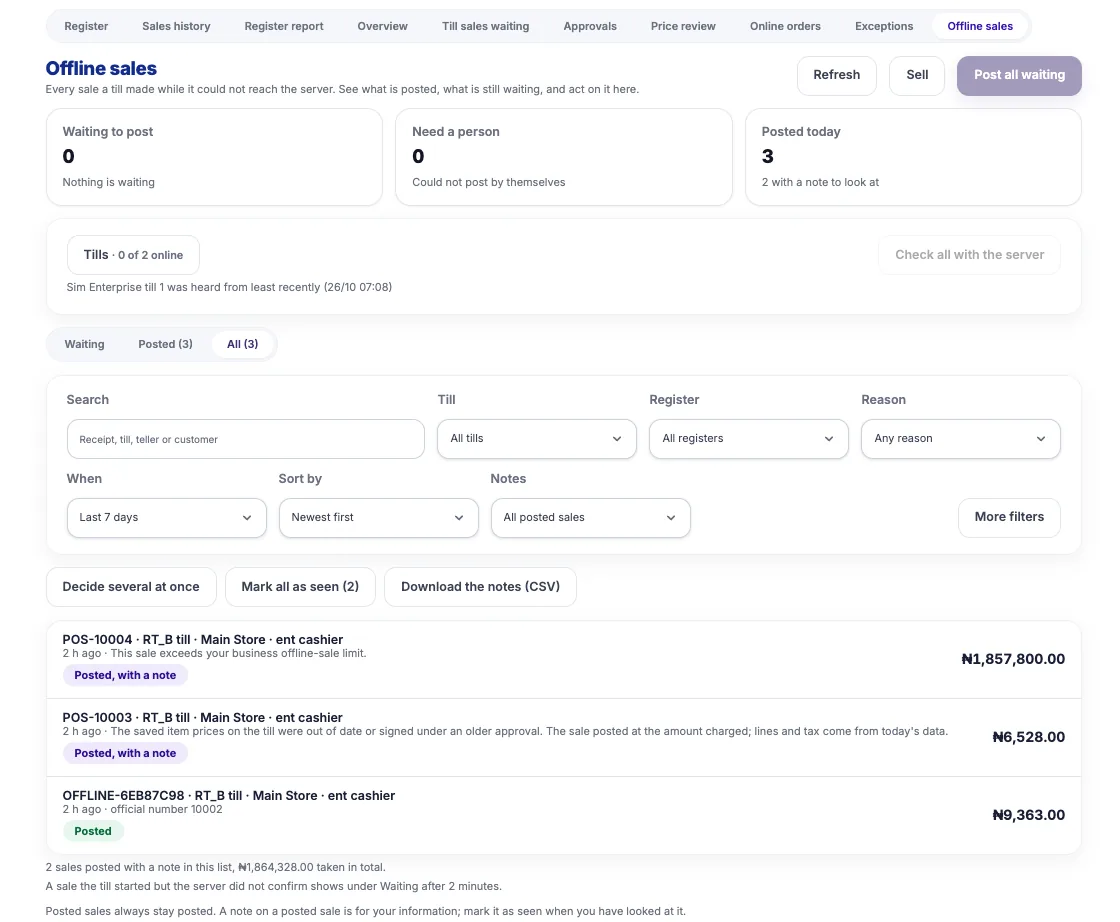This screenshot has width=1120, height=922.
Task: Click the Refresh button
Action: point(836,75)
